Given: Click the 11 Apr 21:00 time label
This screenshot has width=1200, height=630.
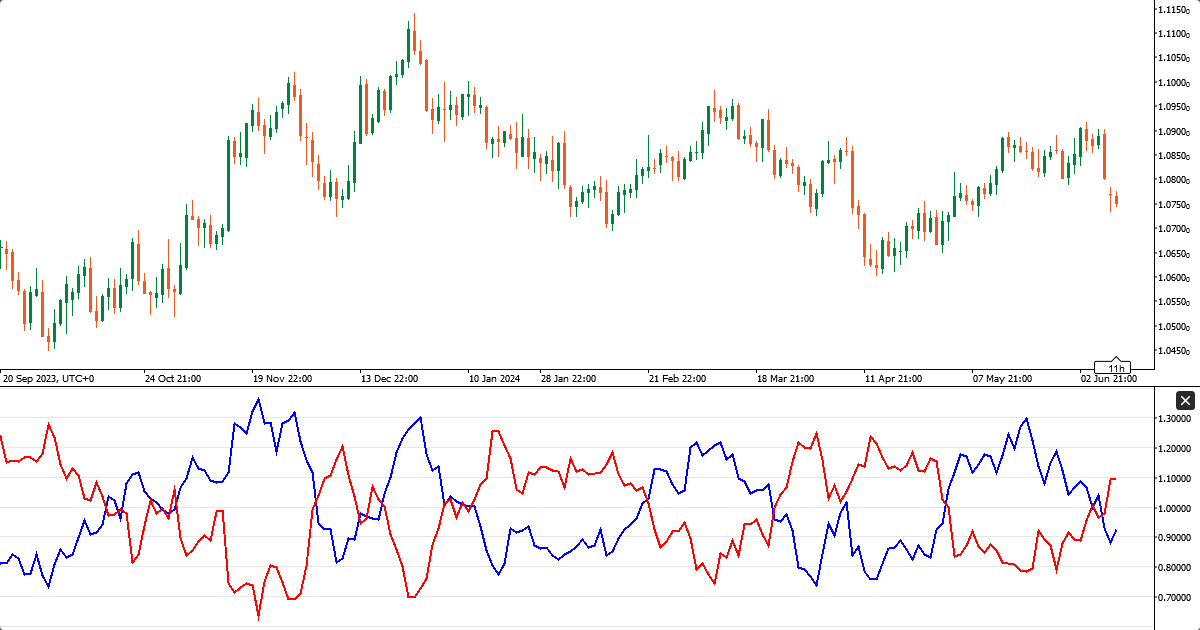Looking at the screenshot, I should pyautogui.click(x=894, y=379).
